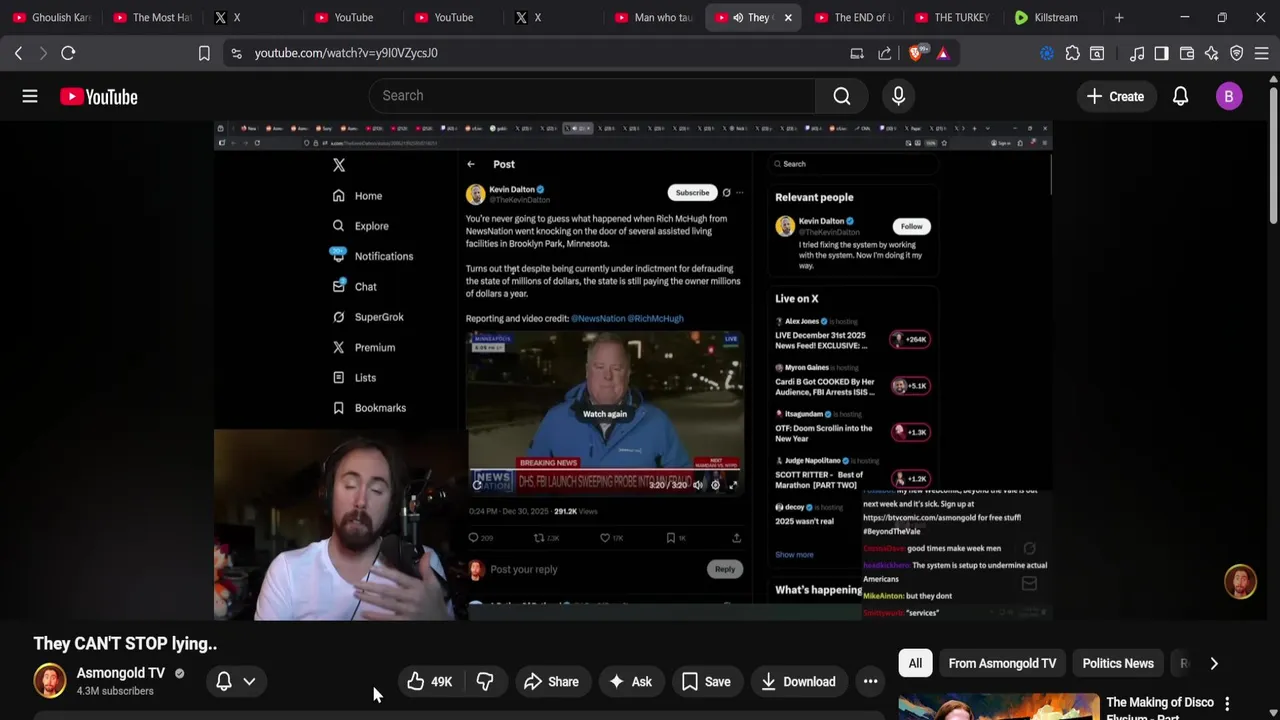1280x720 pixels.
Task: Bookmark this page using bookmark icon
Action: (x=204, y=53)
